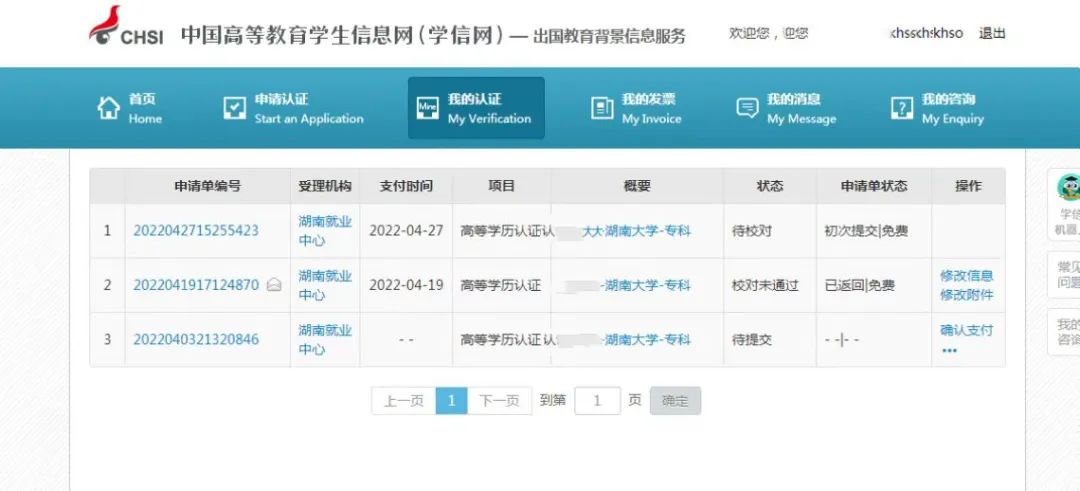Click 湖南就业中心 in row 2

click(x=325, y=285)
